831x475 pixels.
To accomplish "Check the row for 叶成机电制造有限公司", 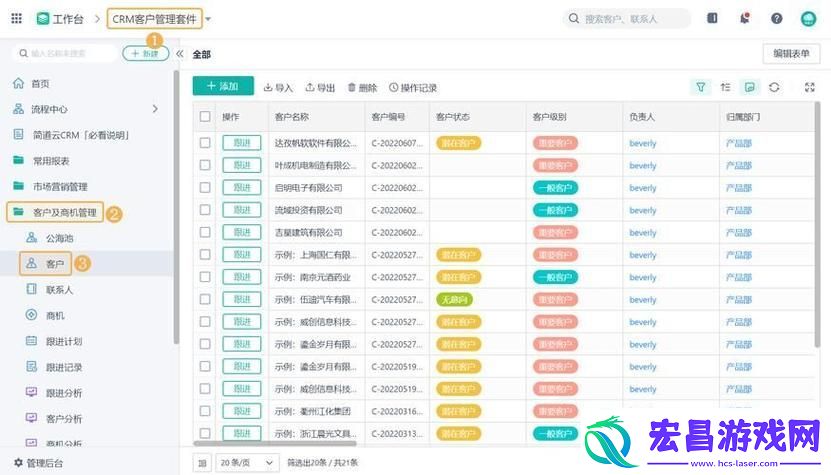I will coord(205,165).
